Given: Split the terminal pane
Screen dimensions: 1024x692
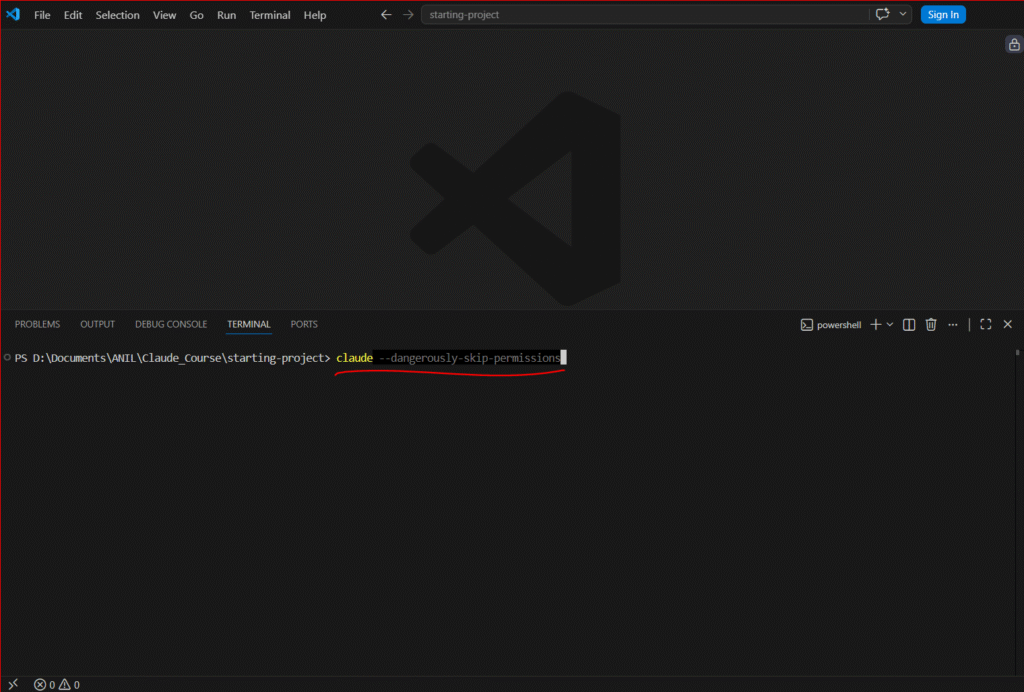Looking at the screenshot, I should point(909,324).
